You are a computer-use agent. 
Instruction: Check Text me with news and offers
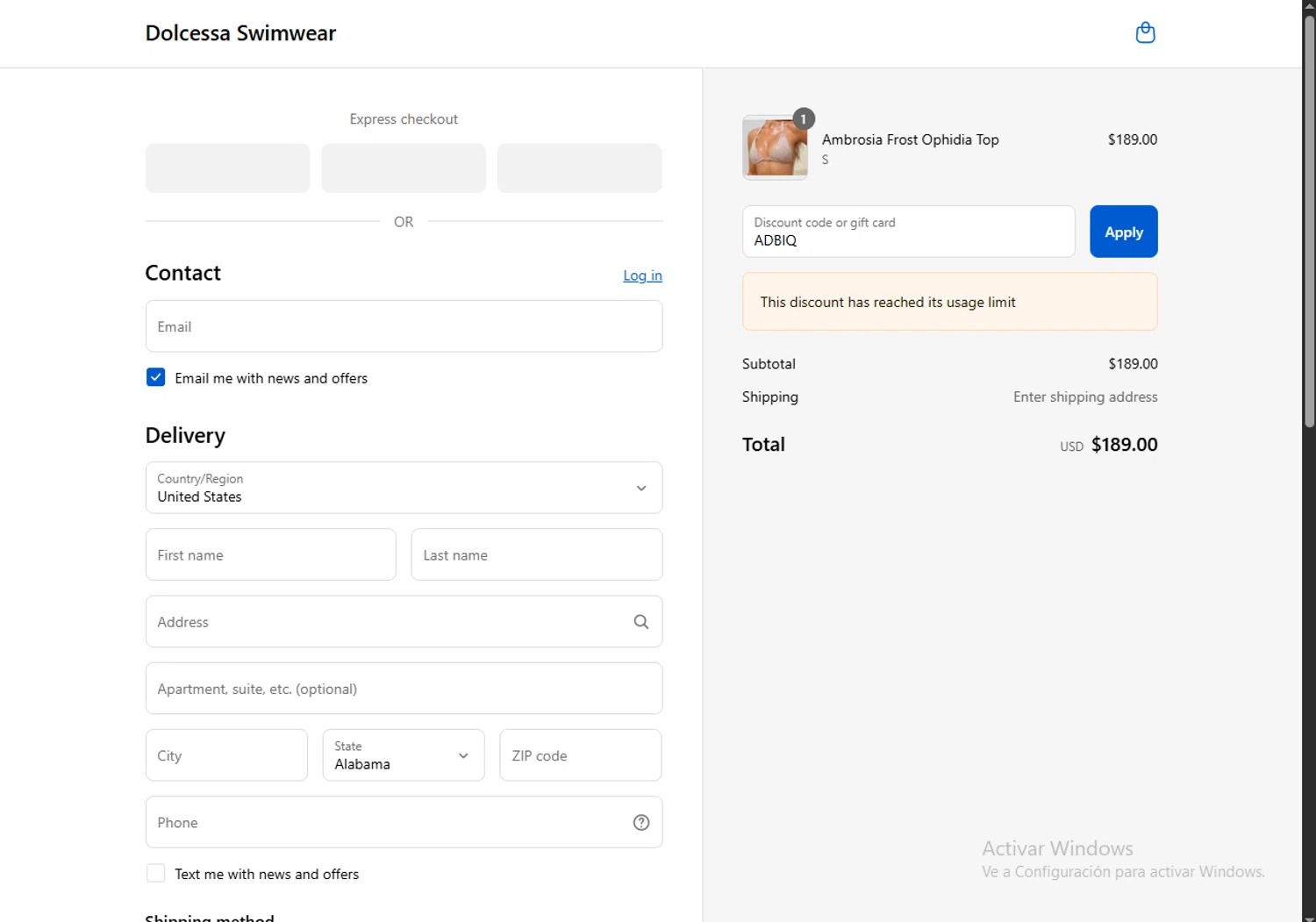155,874
